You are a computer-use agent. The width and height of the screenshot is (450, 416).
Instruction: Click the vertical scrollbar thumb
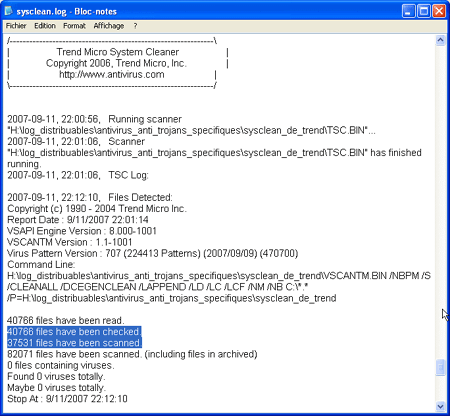440,367
